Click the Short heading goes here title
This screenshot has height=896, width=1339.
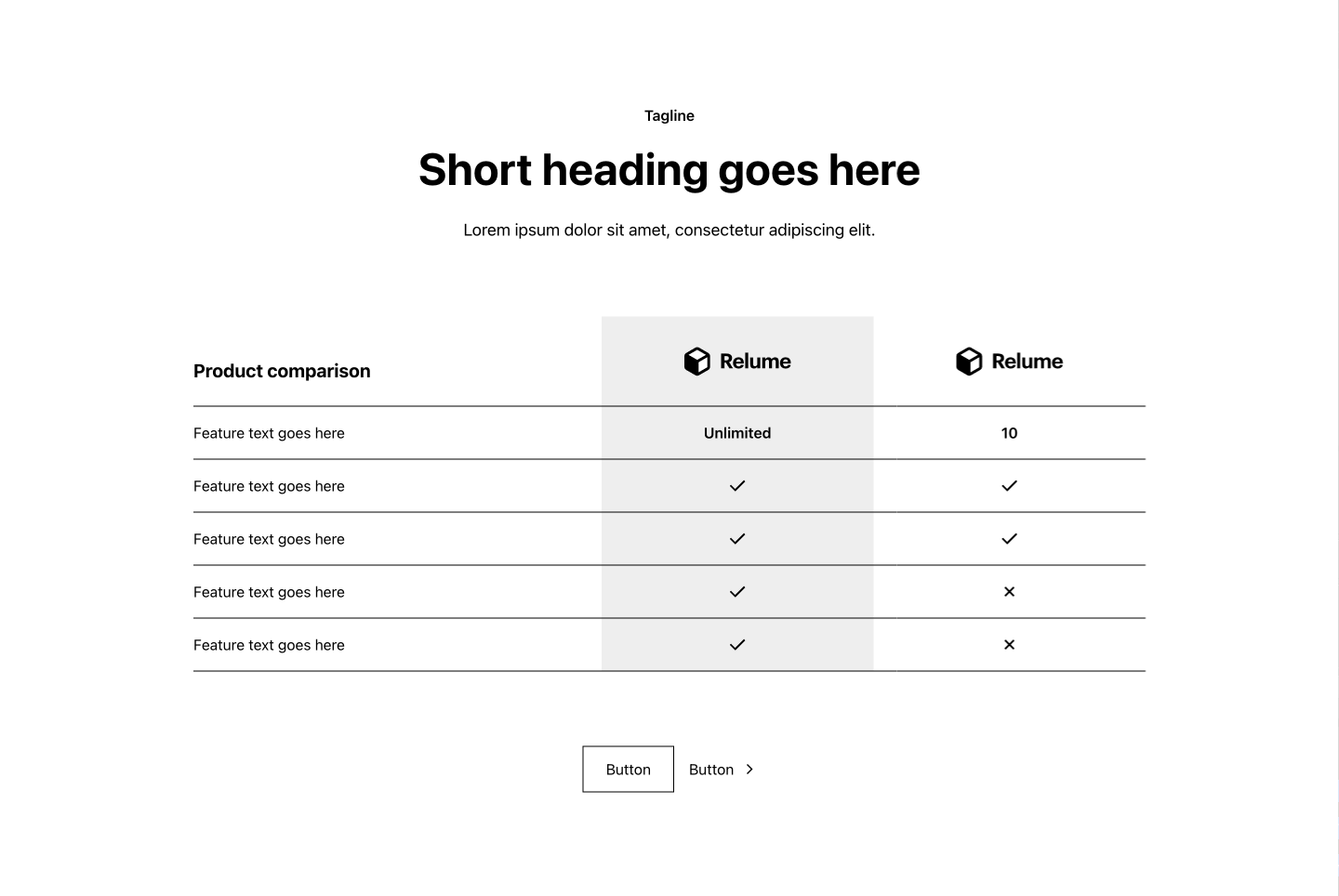(669, 170)
